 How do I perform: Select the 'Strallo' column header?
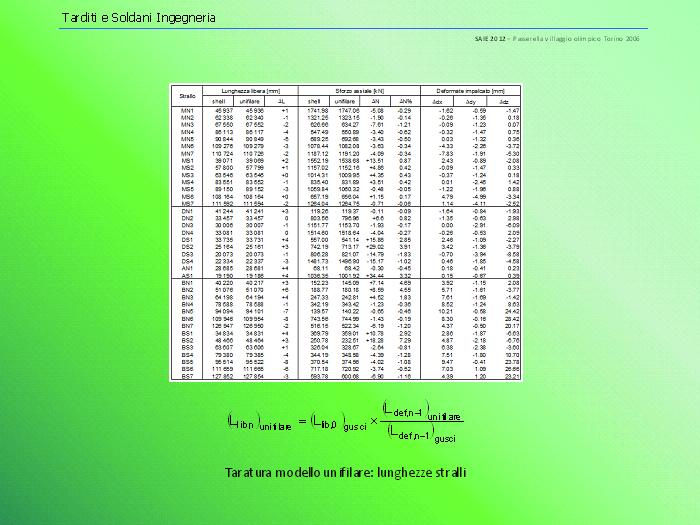(187, 95)
